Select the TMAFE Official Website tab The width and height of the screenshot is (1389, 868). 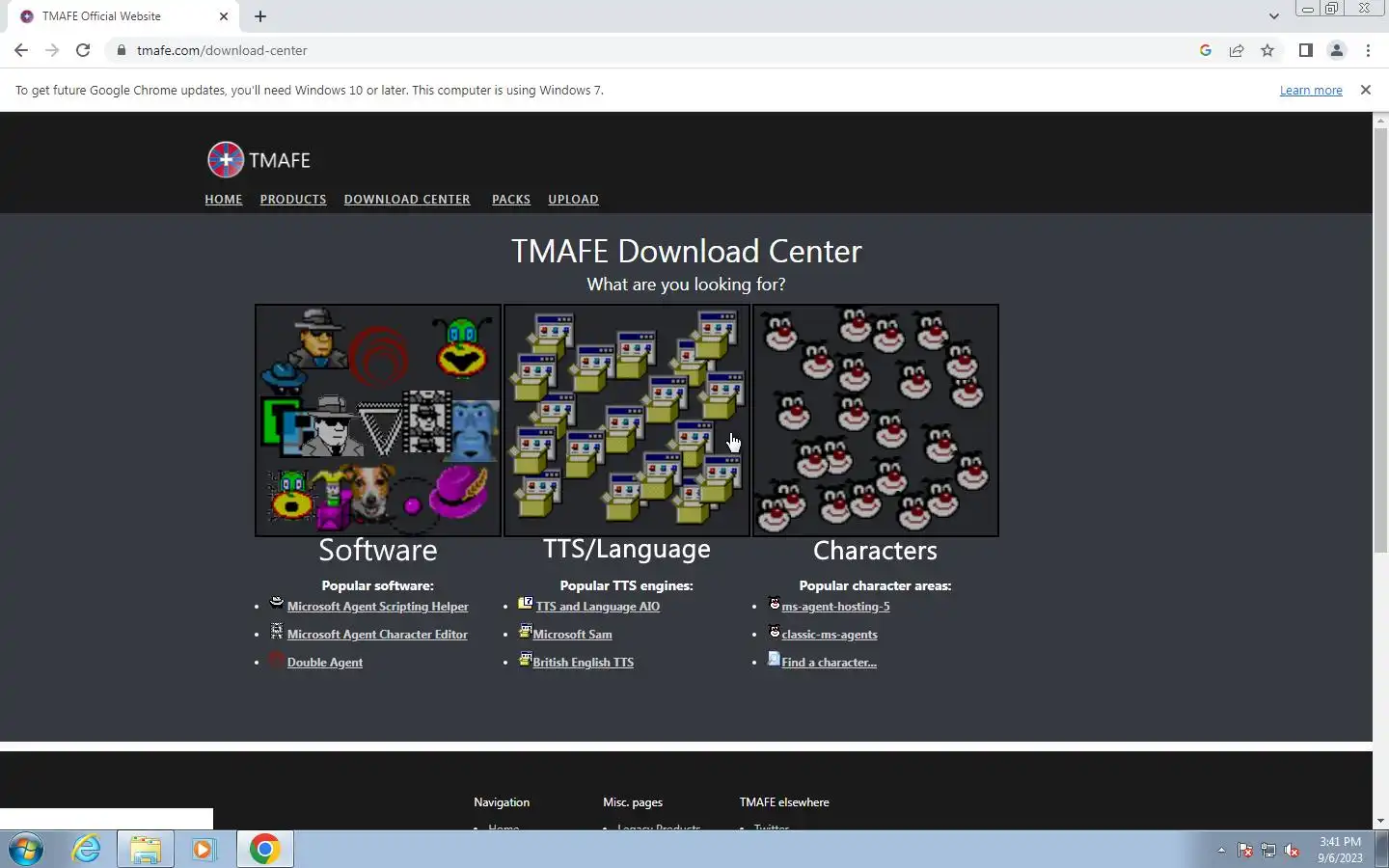[x=122, y=16]
